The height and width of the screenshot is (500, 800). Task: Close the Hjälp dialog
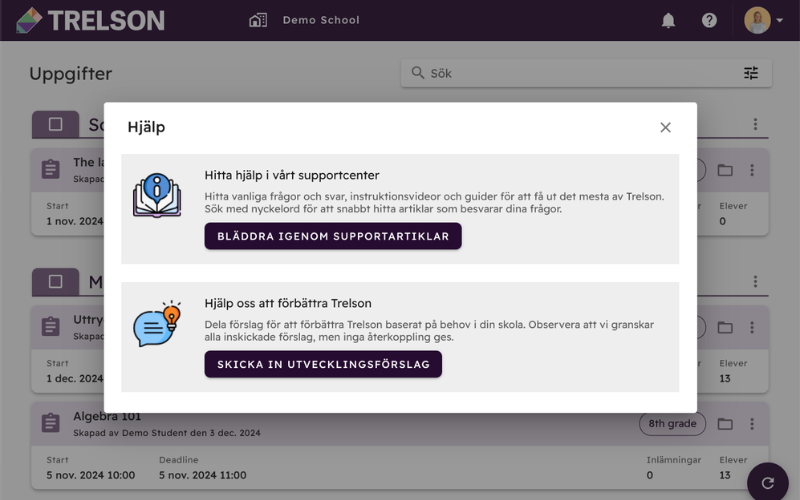[665, 128]
